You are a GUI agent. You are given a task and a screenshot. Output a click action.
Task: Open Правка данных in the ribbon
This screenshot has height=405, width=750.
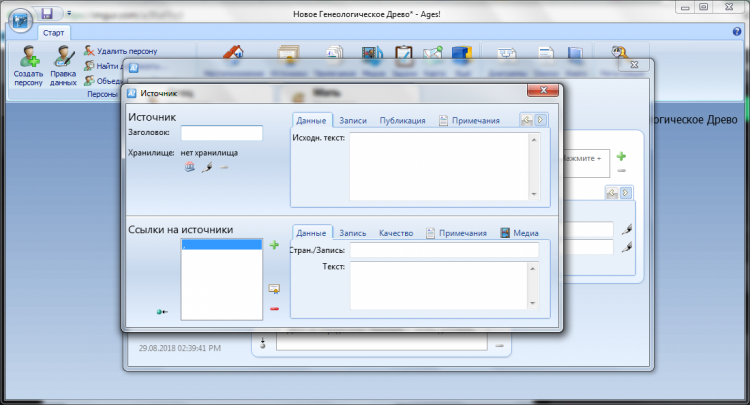(63, 66)
